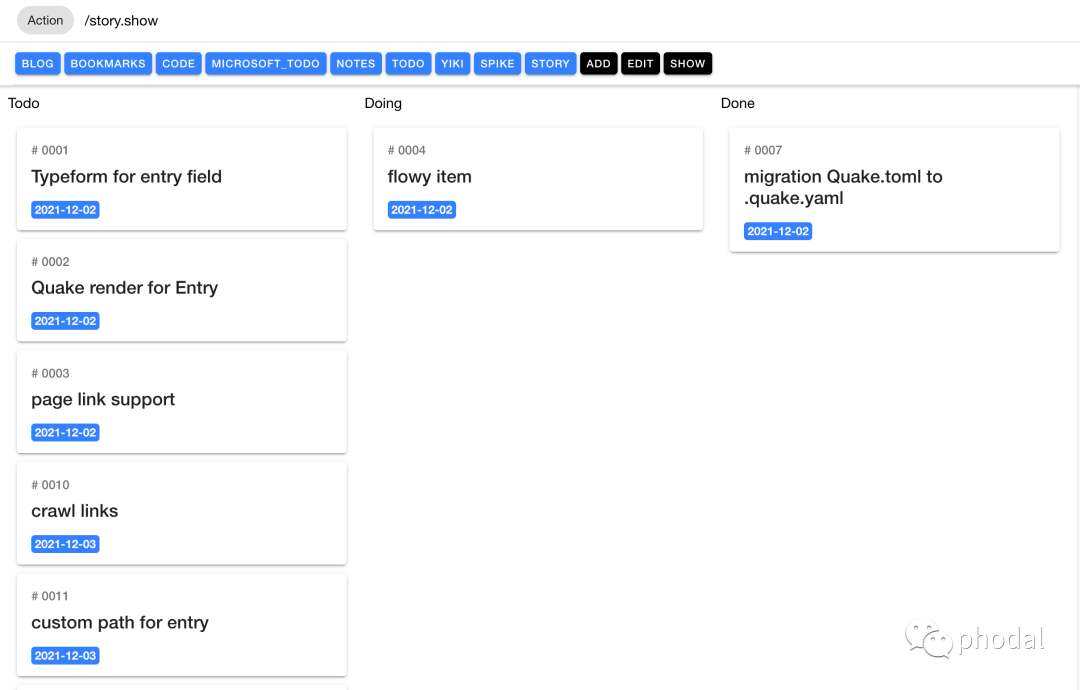Open the 'Quake render for Entry' card
Viewport: 1080px width, 690px height.
point(181,289)
